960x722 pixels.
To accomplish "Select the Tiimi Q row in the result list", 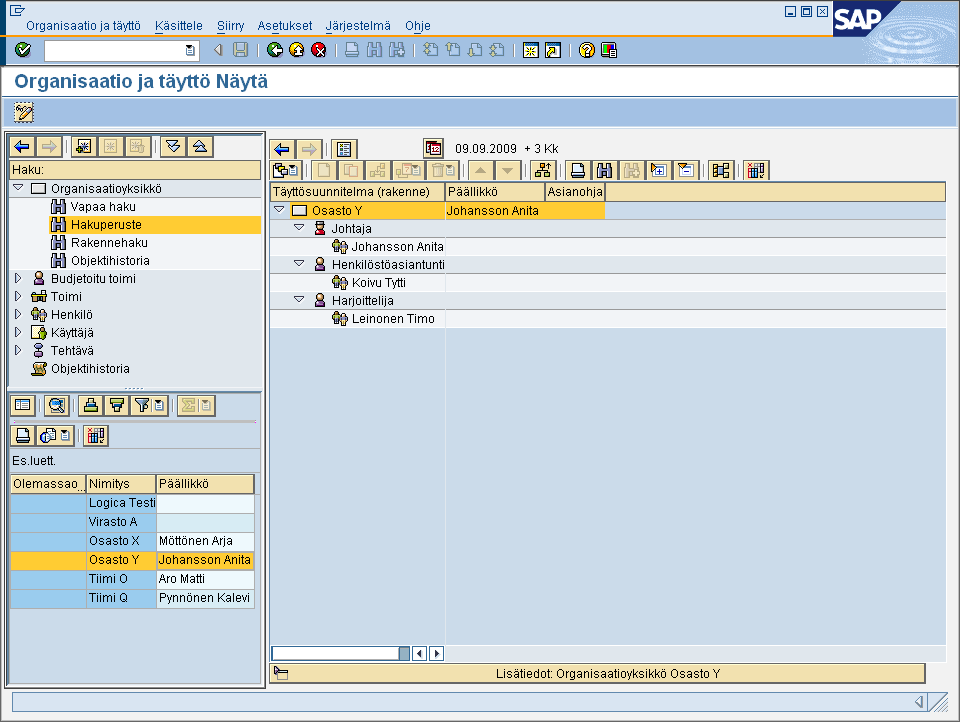I will point(132,598).
